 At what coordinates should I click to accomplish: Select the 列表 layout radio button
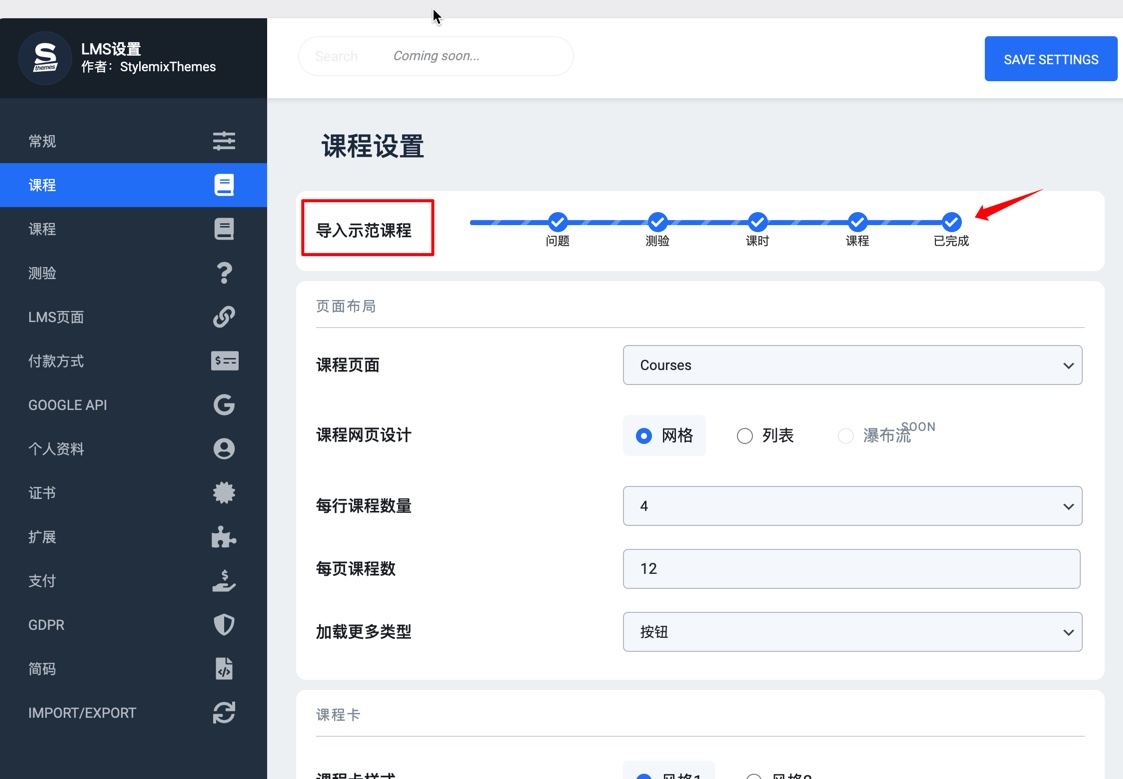tap(745, 435)
